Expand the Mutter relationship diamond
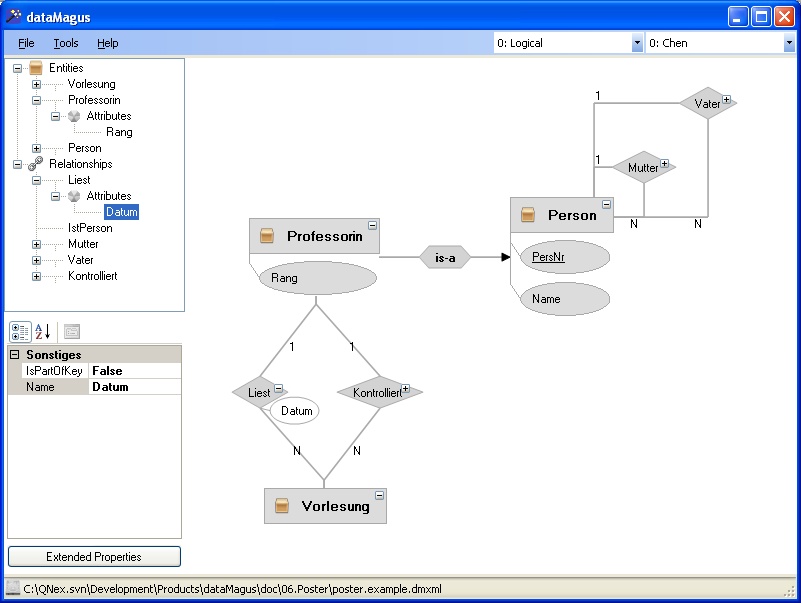Viewport: 801px width, 603px height. click(664, 164)
